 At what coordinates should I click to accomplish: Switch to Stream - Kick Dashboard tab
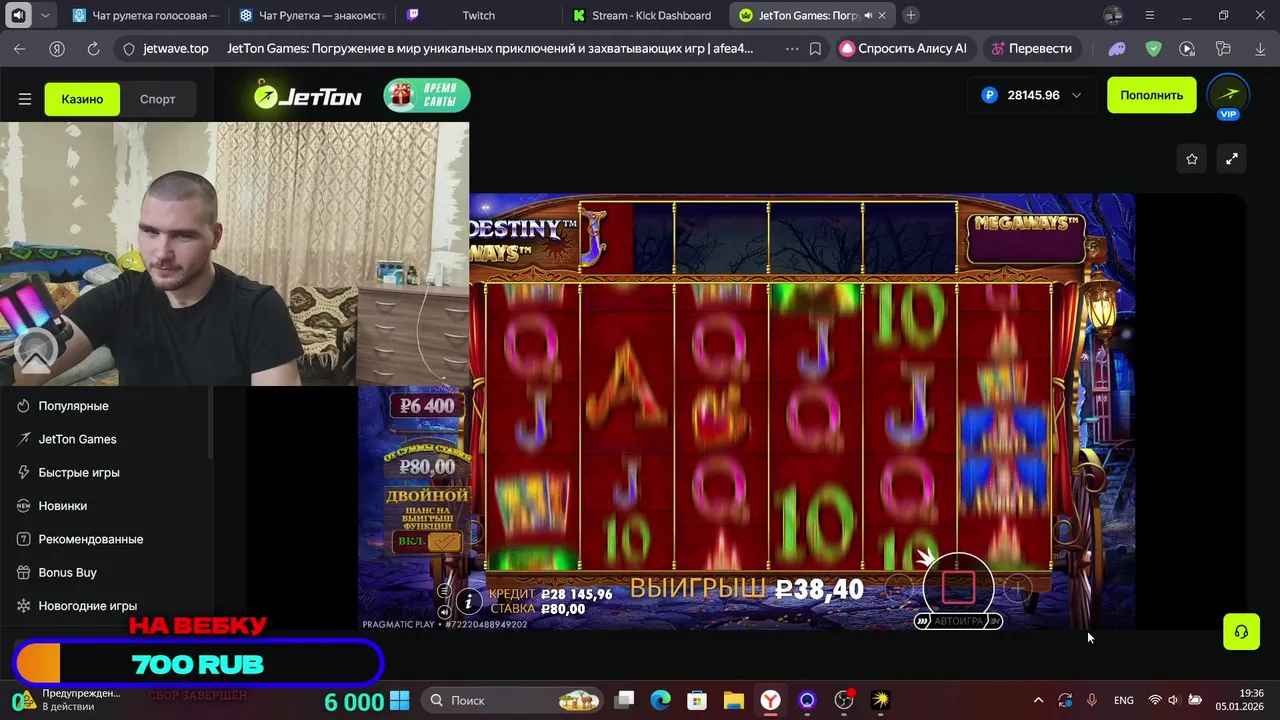644,15
